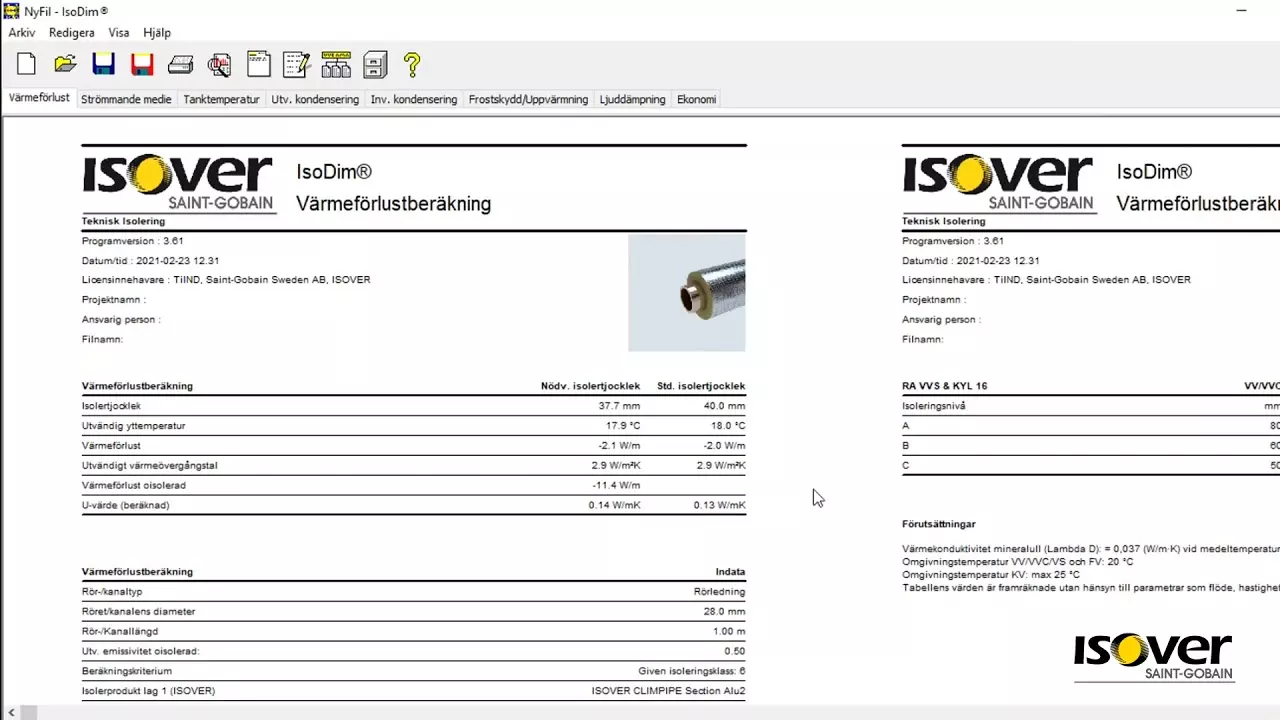Create a new file with blank page icon
This screenshot has width=1280, height=720.
pos(27,65)
